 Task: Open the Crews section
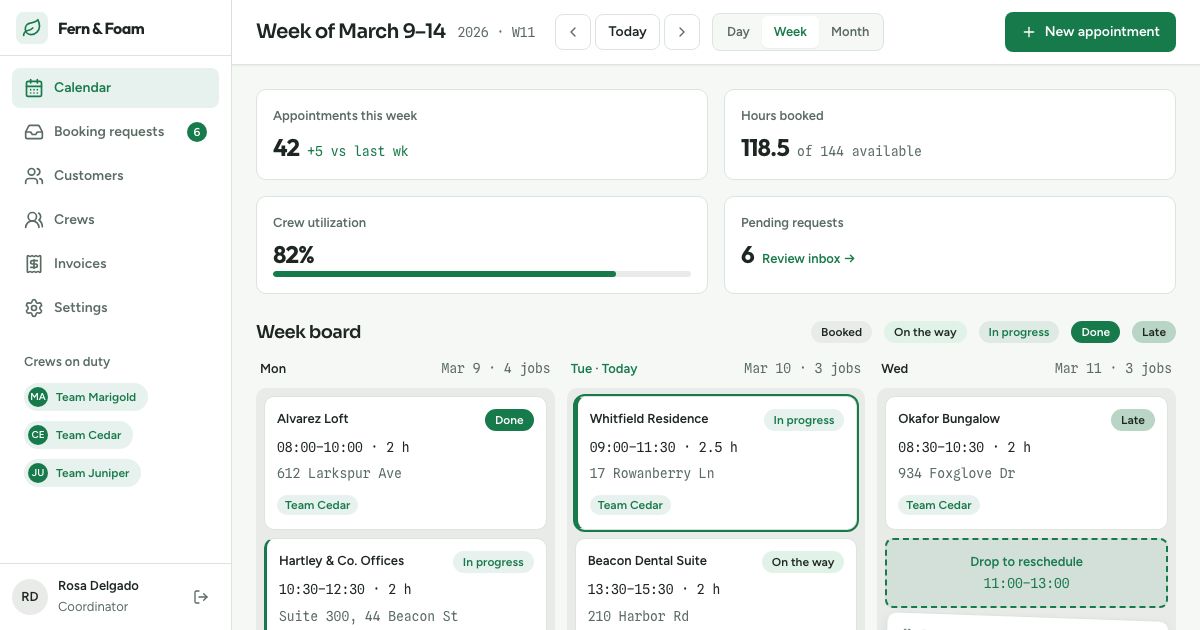[115, 220]
